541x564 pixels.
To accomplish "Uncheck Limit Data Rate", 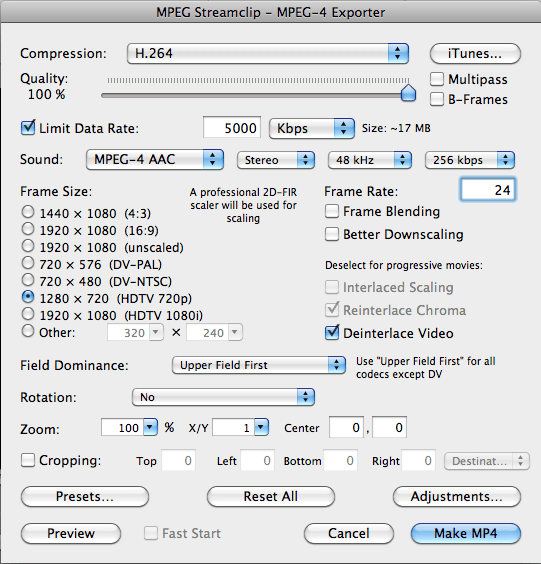I will (x=28, y=128).
